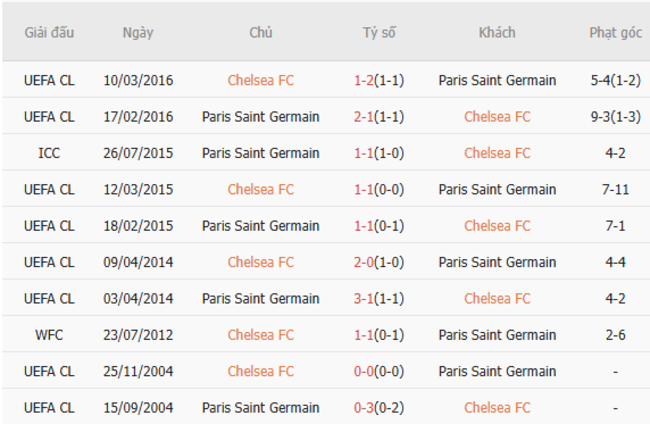
Task: Select the ICC league cell
Action: click(x=49, y=153)
